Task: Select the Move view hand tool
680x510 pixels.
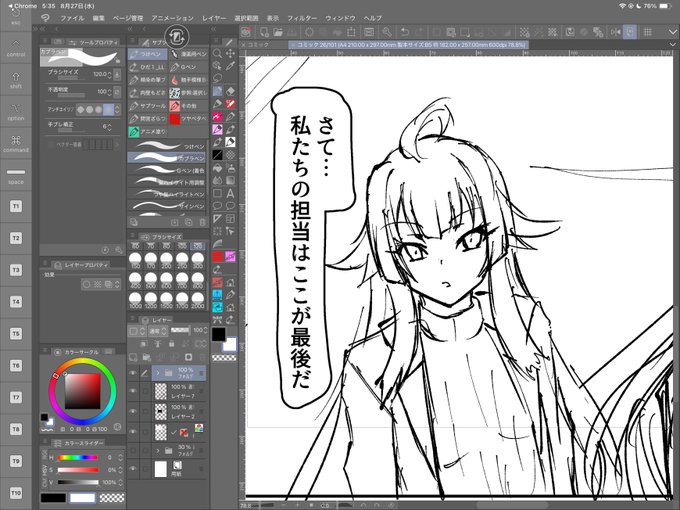Action: [x=230, y=53]
